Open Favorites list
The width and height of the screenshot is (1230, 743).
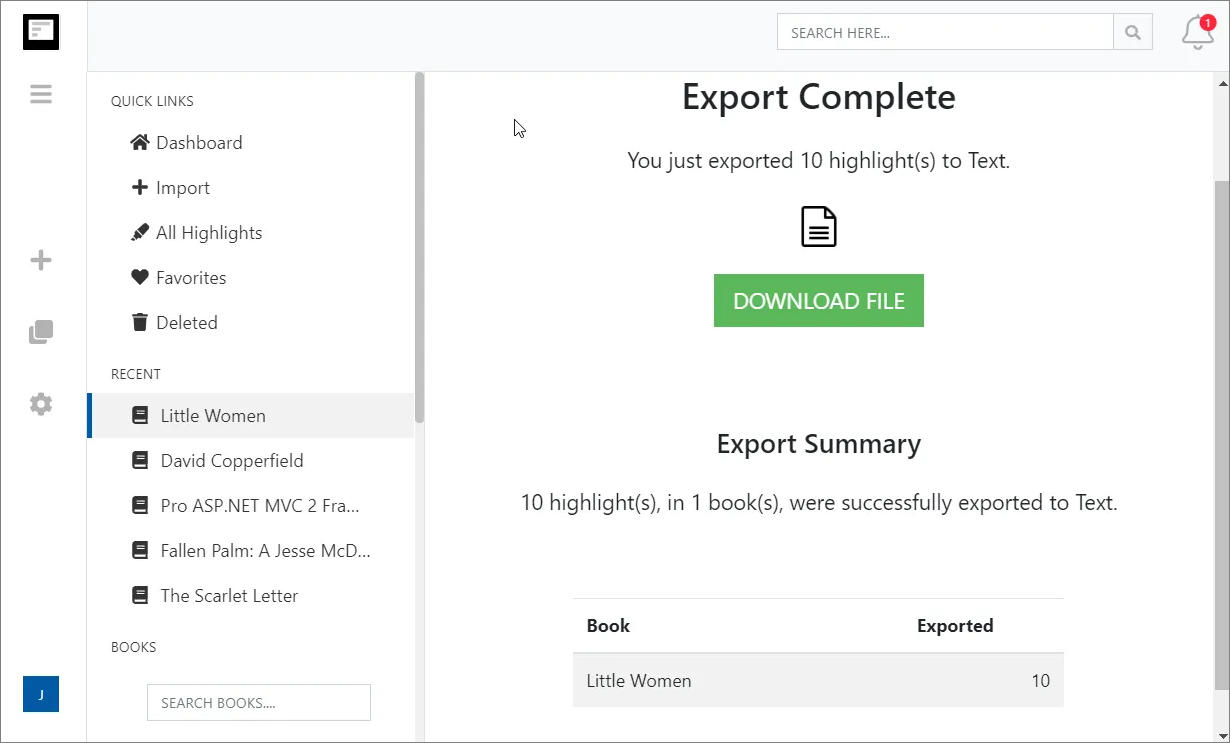click(x=190, y=278)
